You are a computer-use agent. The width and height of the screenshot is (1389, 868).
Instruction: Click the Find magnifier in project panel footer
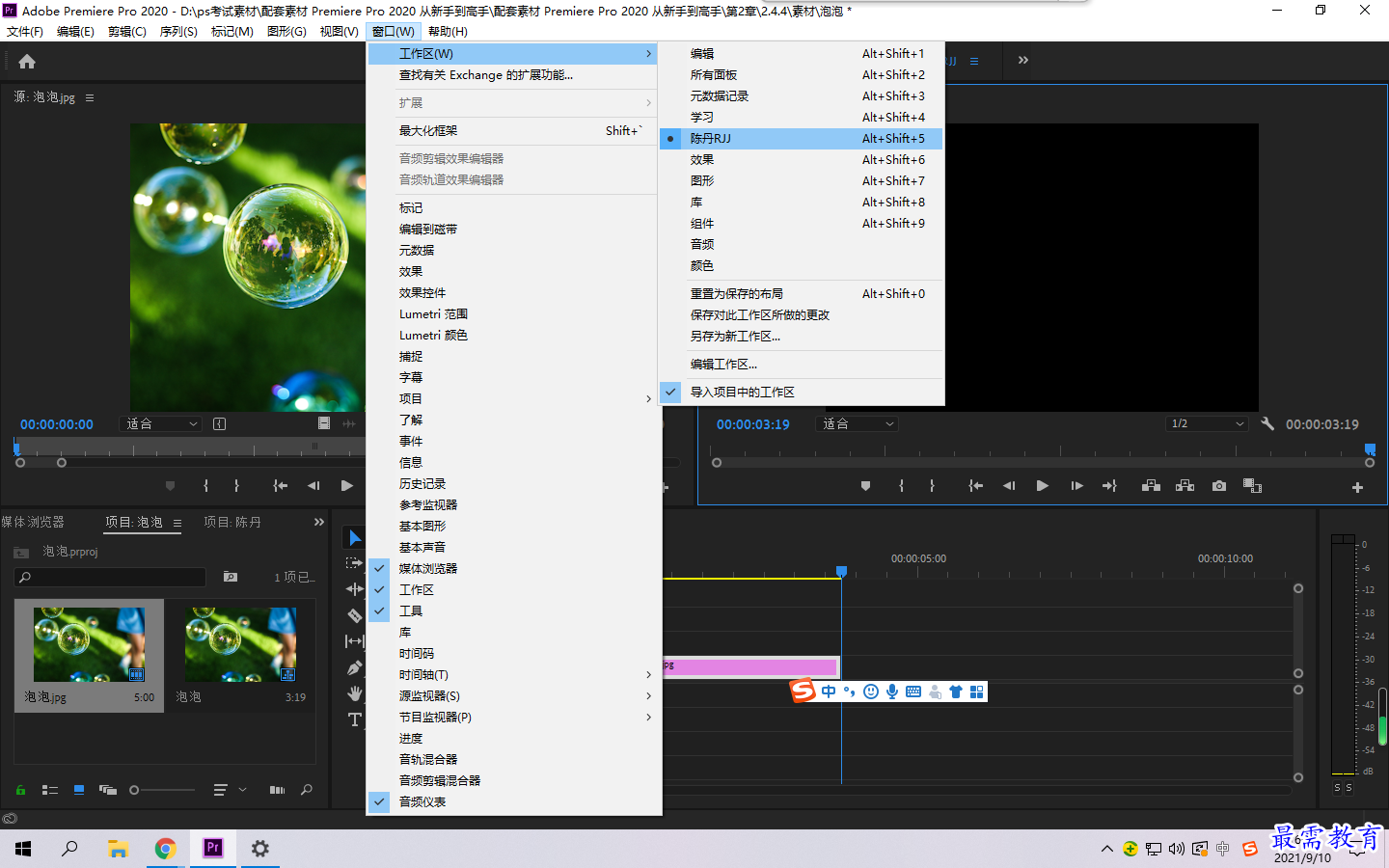coord(307,790)
